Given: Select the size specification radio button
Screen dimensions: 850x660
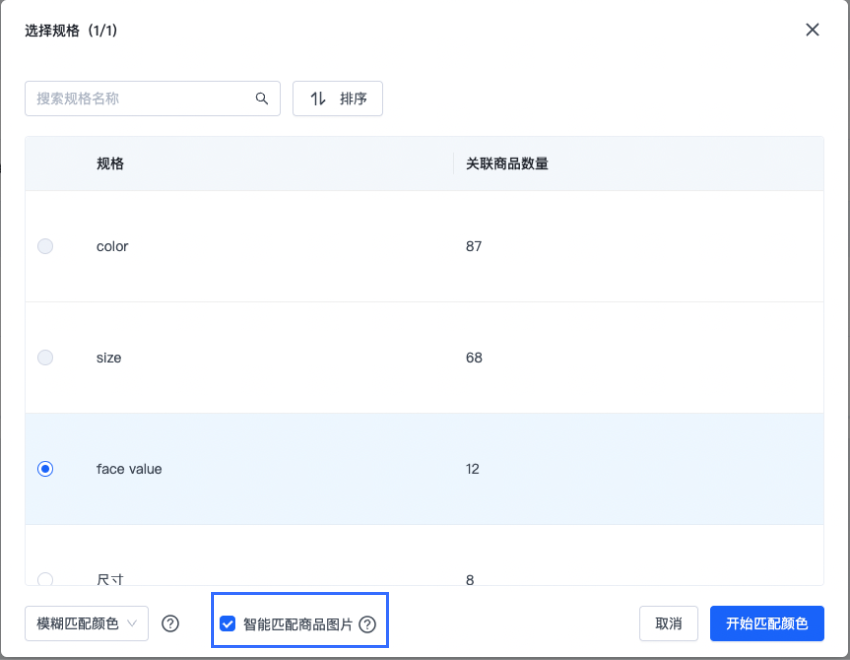Looking at the screenshot, I should pyautogui.click(x=45, y=357).
